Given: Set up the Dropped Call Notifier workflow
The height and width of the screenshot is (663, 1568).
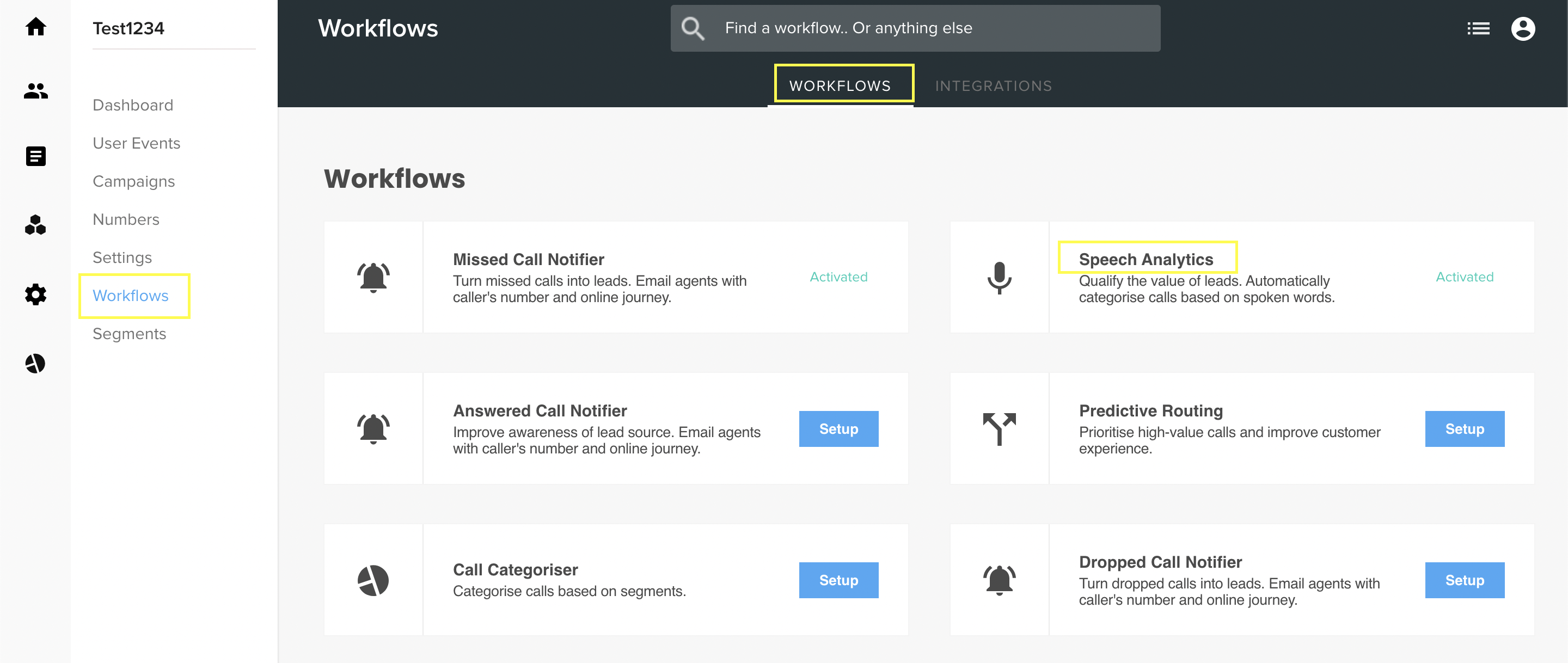Looking at the screenshot, I should tap(1464, 580).
